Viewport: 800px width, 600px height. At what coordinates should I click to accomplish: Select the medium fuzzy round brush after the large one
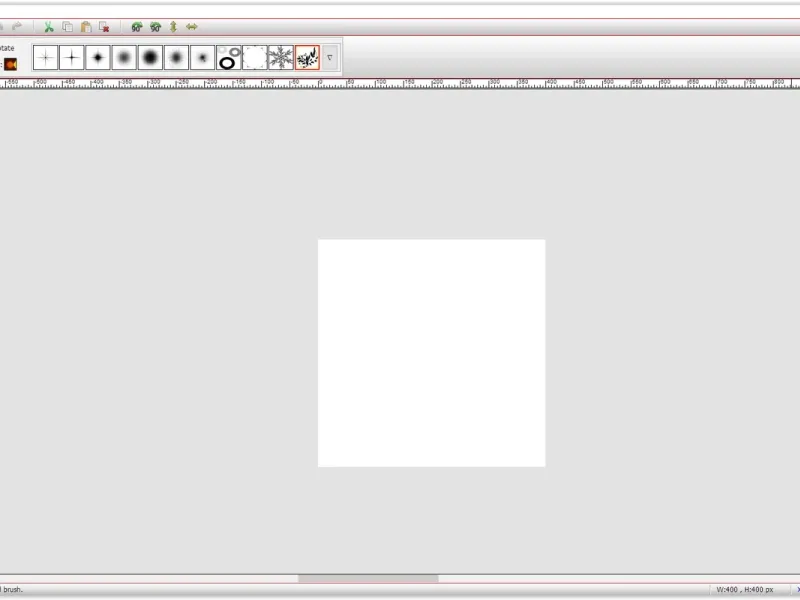pyautogui.click(x=177, y=57)
